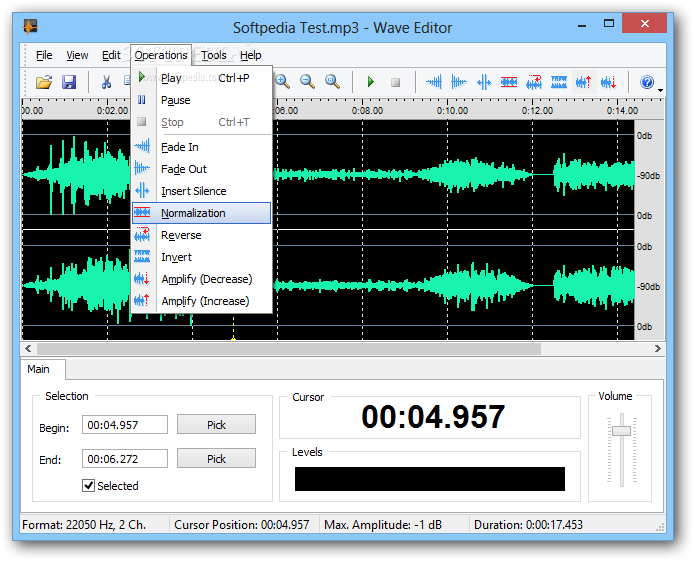Select Fade In from the menu
Viewport: 694px width, 561px height.
[x=201, y=147]
